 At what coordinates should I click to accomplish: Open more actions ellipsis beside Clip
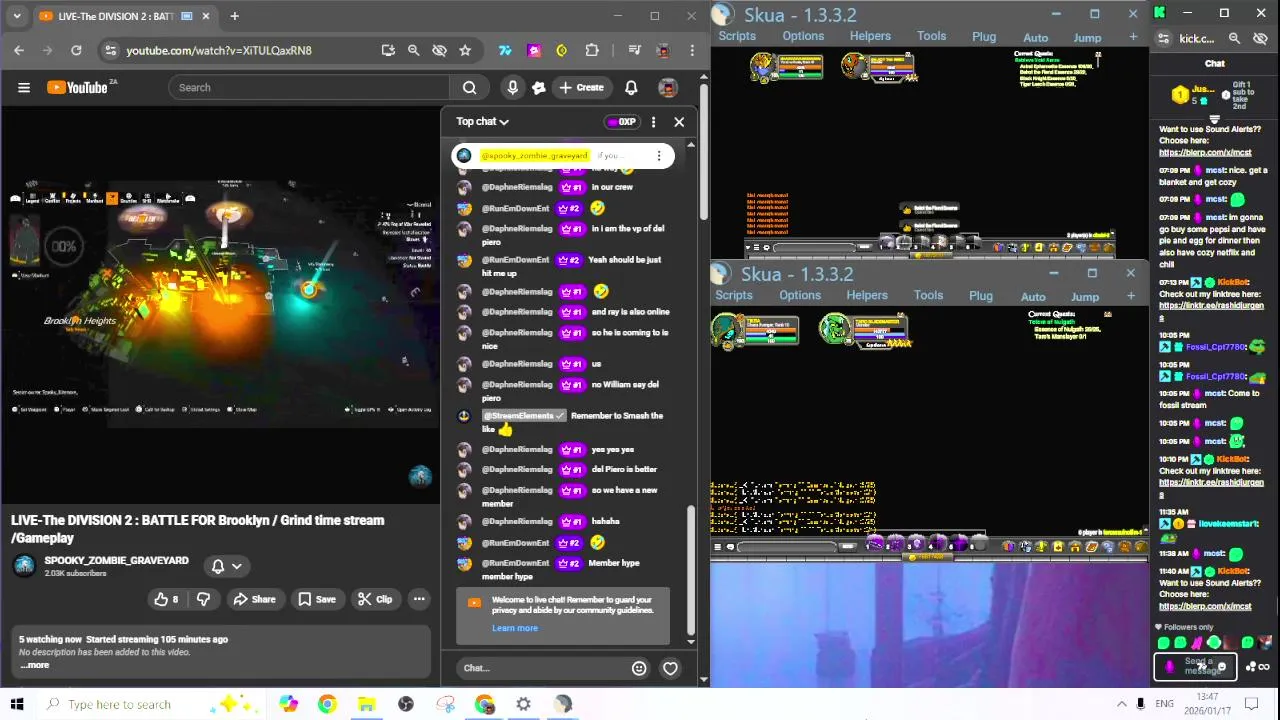[x=419, y=599]
